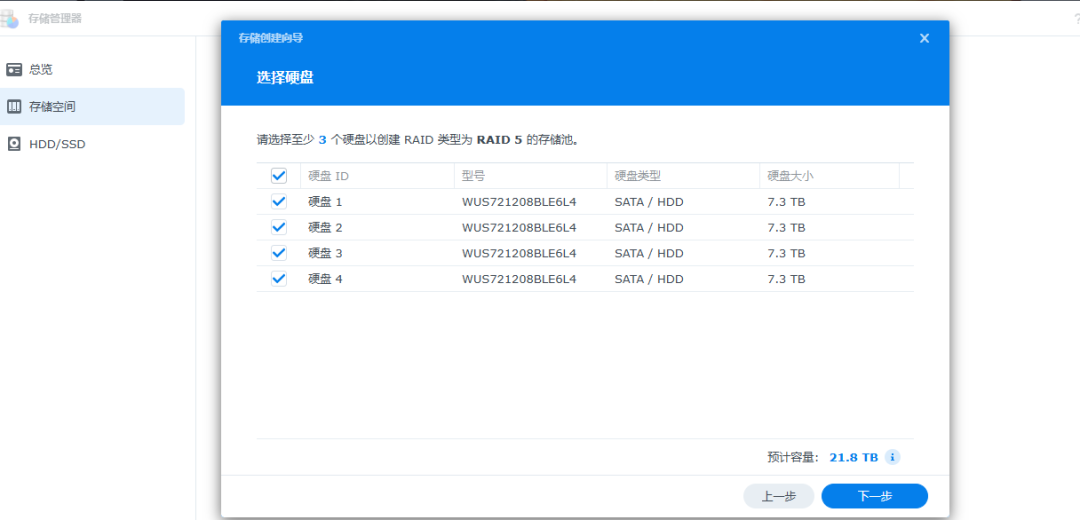Click the HDD/SSD disk icon in sidebar

point(14,144)
